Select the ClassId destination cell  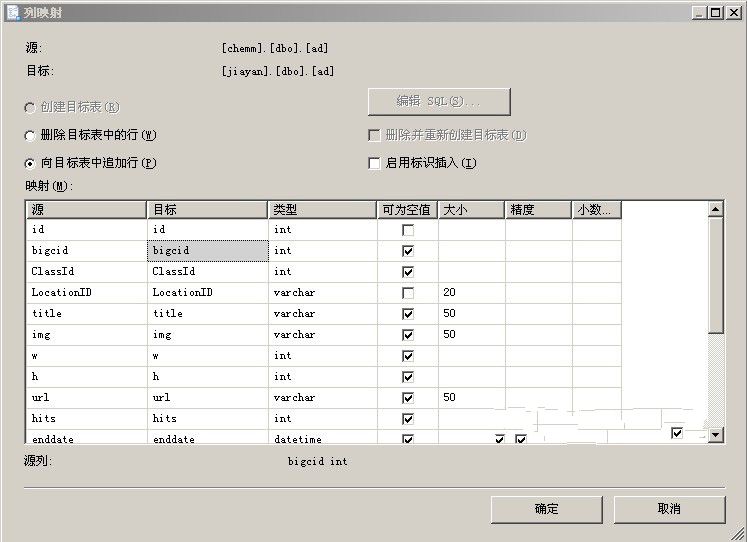(207, 272)
